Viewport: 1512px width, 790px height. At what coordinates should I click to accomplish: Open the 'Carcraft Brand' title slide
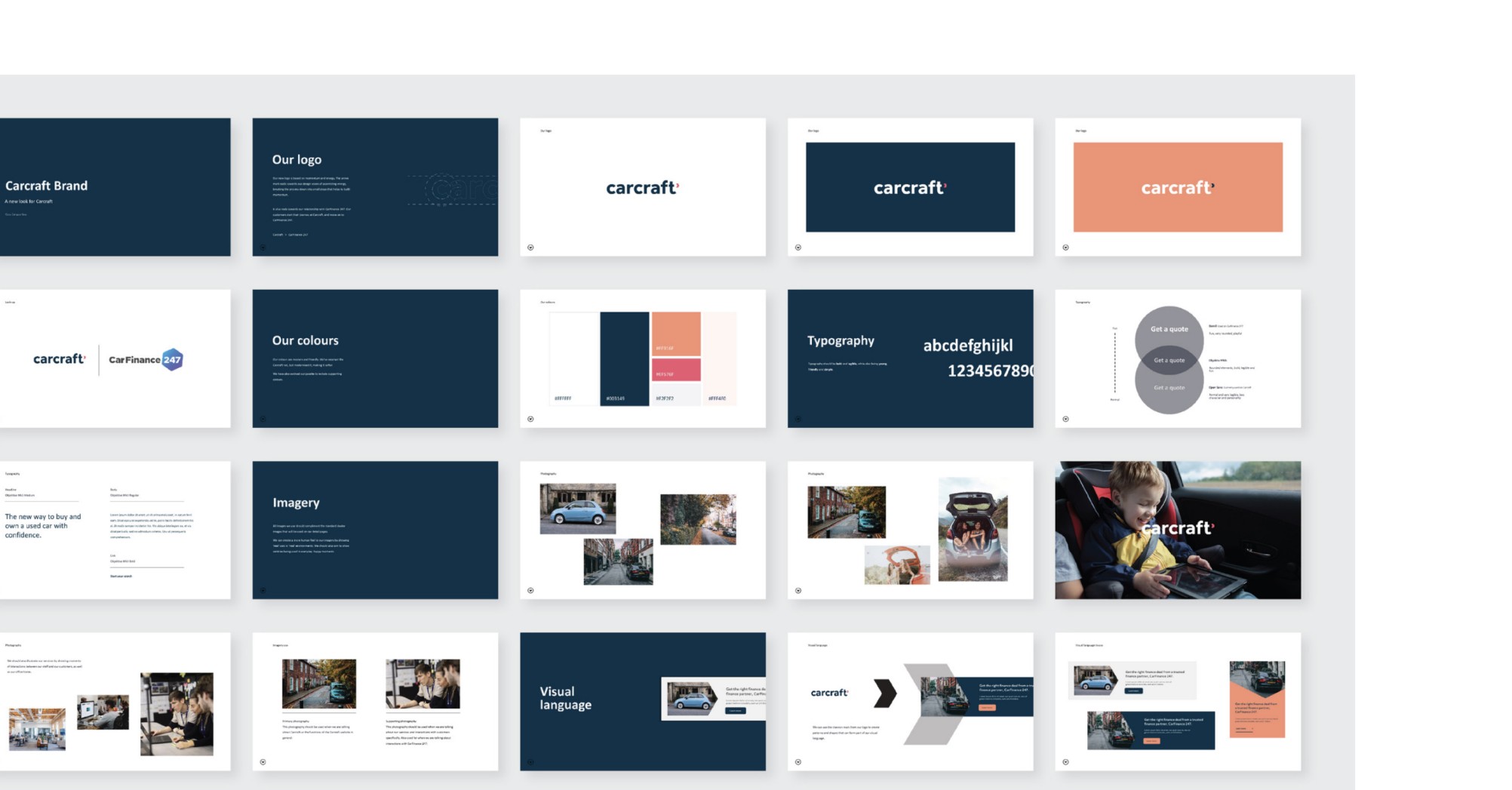(115, 187)
